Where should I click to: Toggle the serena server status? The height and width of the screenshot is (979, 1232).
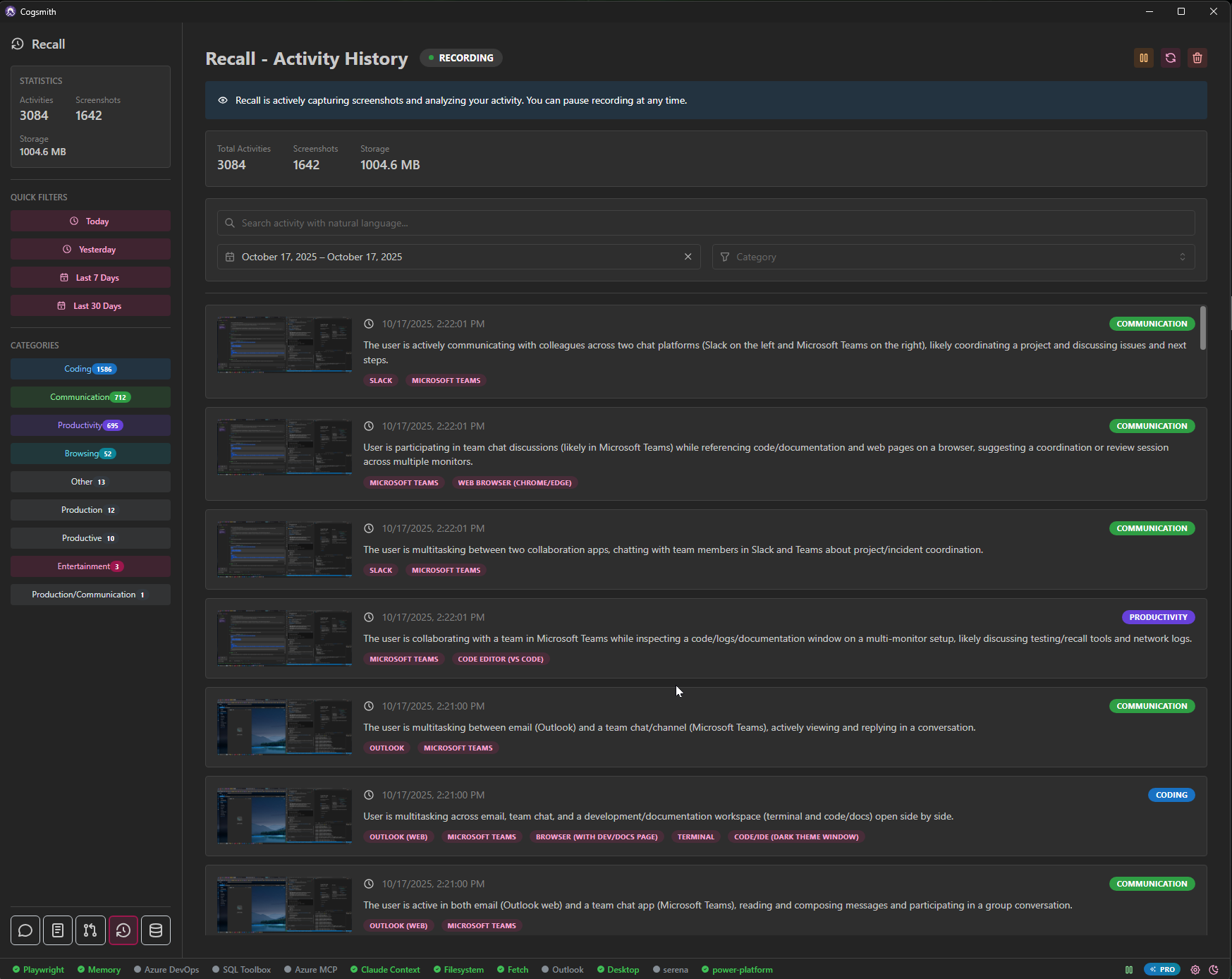(671, 969)
